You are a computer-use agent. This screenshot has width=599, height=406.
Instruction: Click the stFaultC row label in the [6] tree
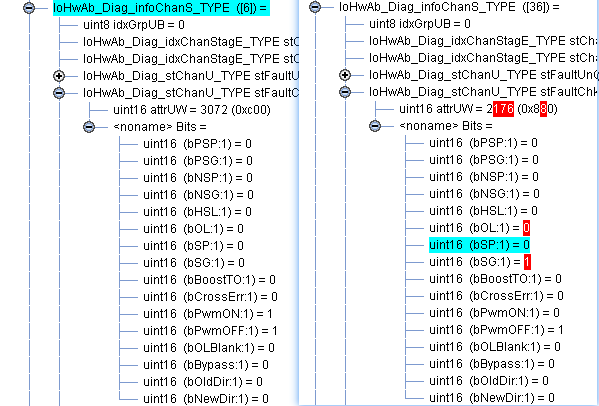coord(191,93)
